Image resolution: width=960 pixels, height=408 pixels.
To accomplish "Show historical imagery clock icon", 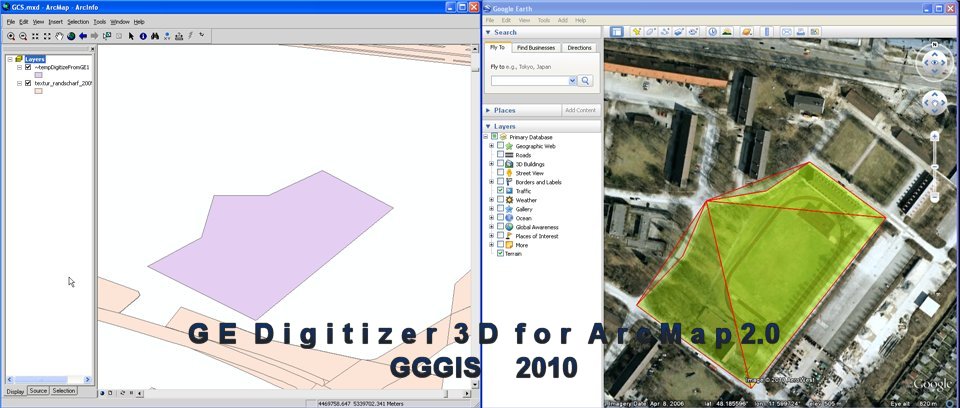I will tap(713, 31).
